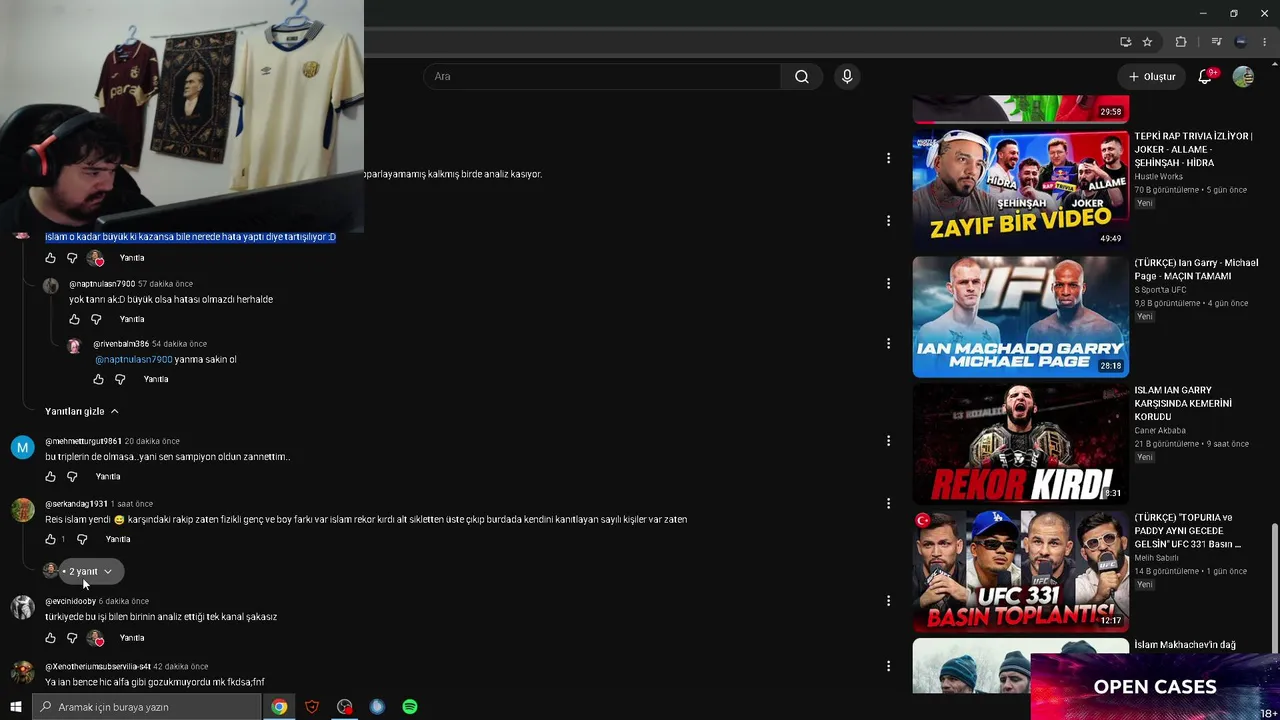The height and width of the screenshot is (720, 1280).
Task: Play the 'REKOR KIRDI!' thumbnail
Action: (1020, 443)
